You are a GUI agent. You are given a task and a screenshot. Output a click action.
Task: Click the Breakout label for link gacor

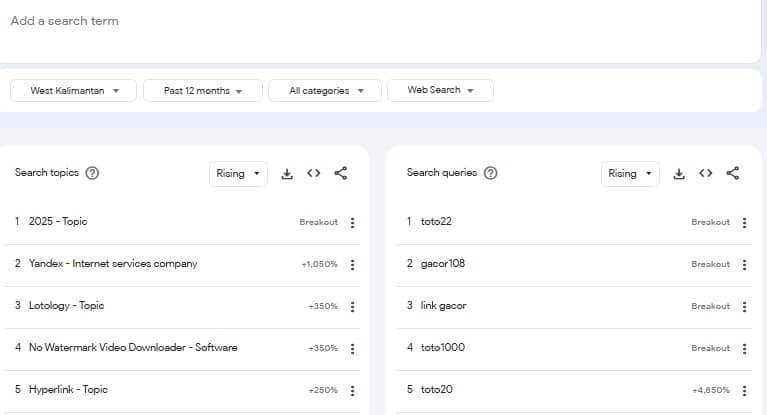click(710, 306)
